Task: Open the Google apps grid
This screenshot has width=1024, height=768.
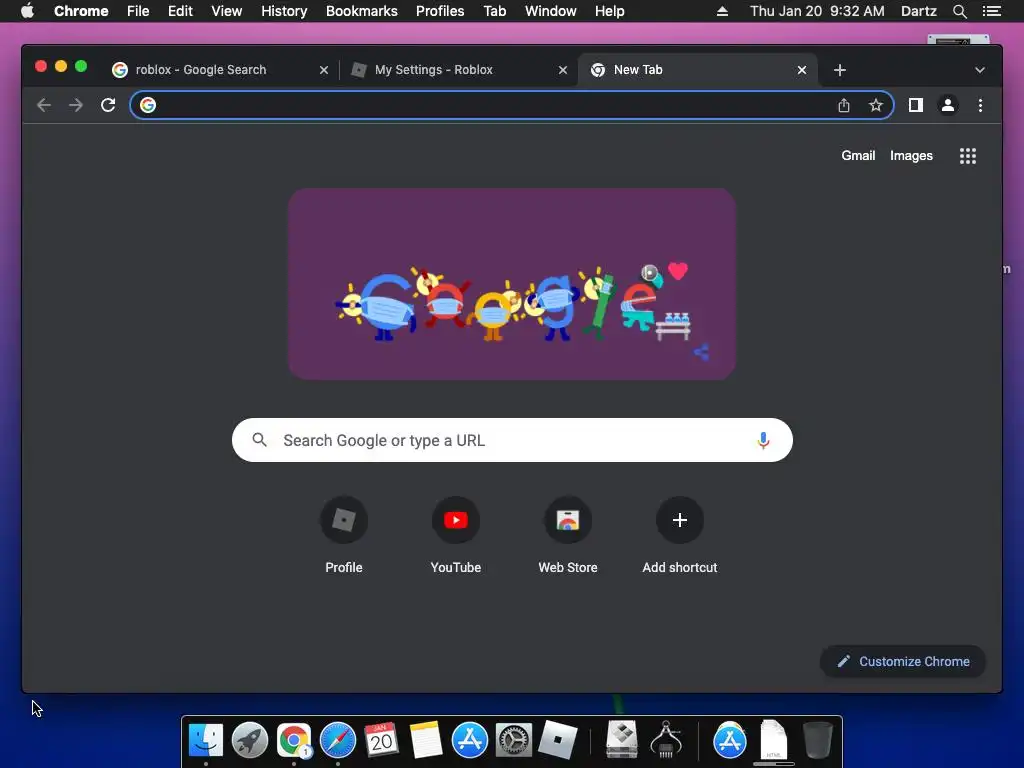Action: click(968, 155)
